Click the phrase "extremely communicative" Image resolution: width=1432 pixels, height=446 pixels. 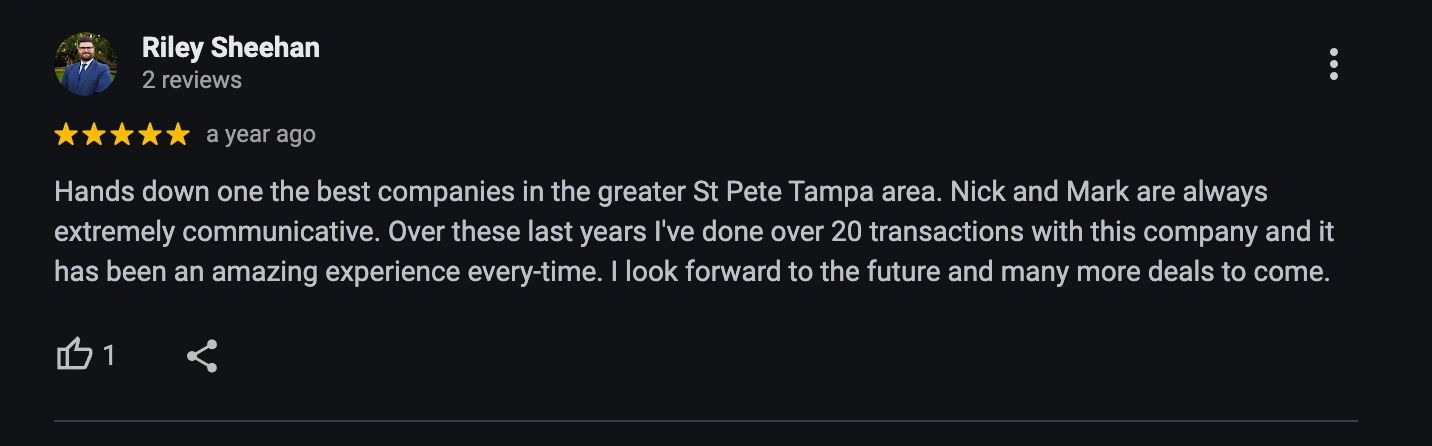[214, 232]
